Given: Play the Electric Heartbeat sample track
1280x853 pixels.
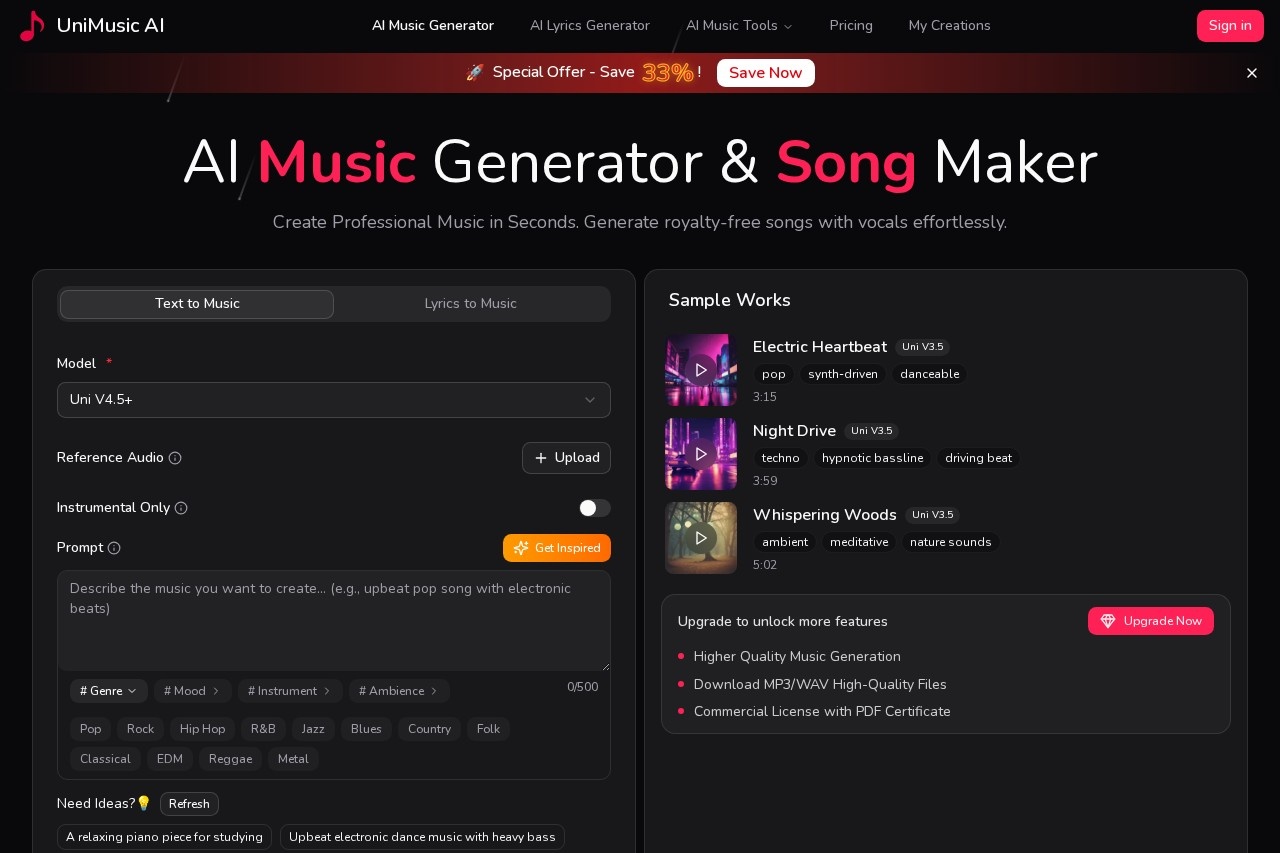Looking at the screenshot, I should pyautogui.click(x=701, y=370).
